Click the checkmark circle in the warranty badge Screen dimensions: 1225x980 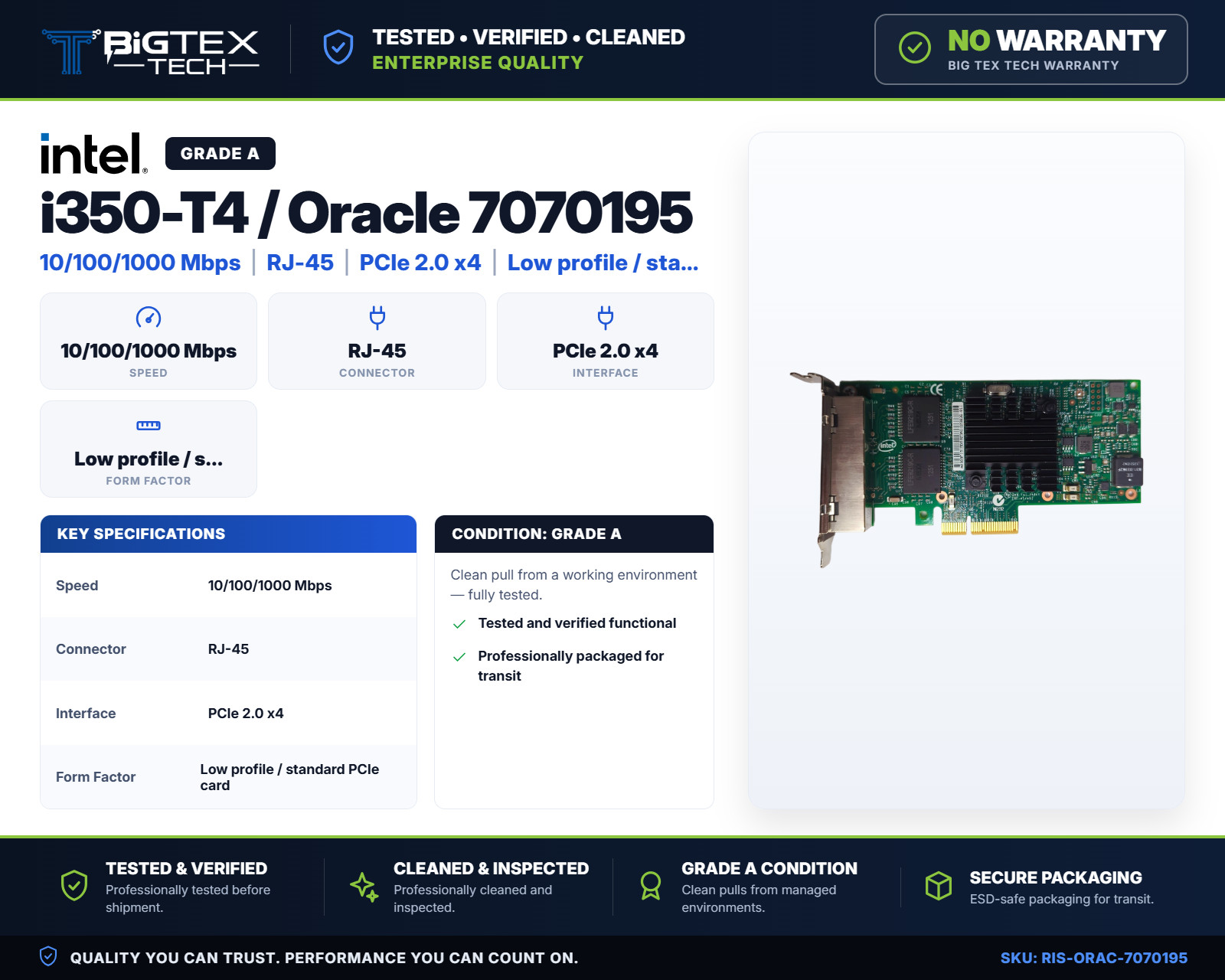click(915, 47)
